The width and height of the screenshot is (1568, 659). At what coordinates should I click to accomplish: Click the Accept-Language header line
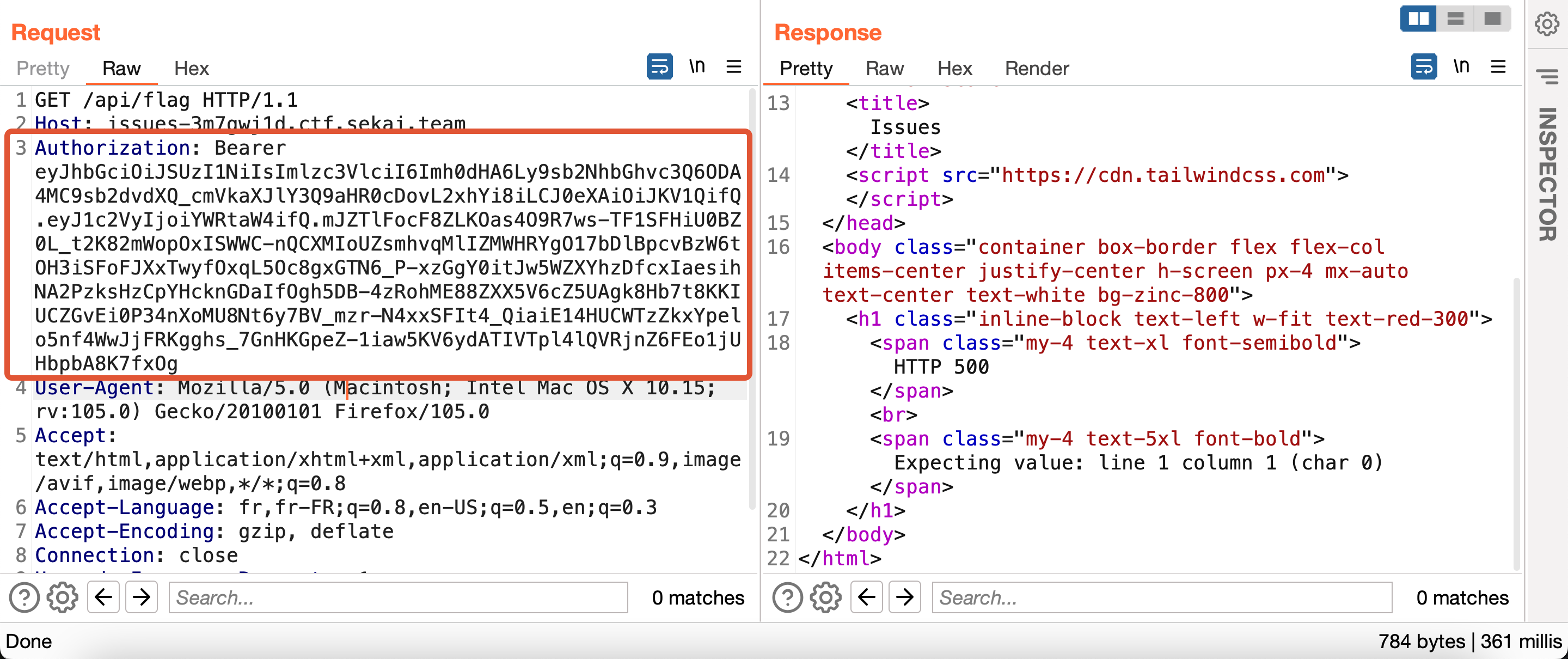pos(346,508)
